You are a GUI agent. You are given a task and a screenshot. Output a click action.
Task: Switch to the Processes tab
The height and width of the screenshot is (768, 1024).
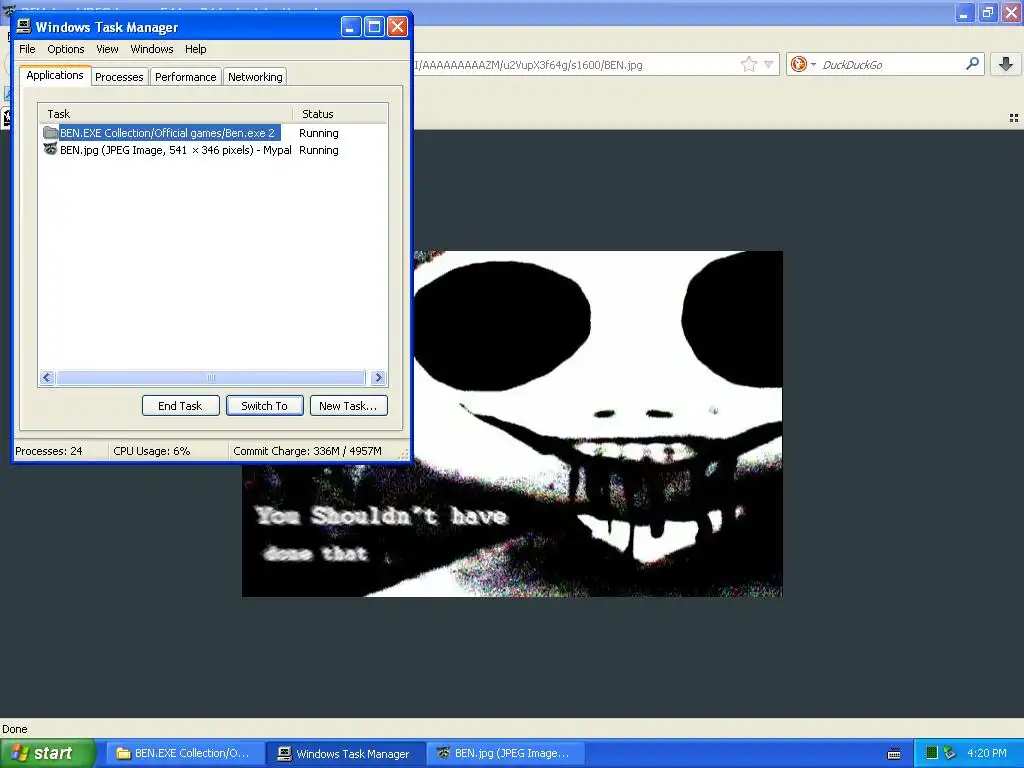click(119, 77)
